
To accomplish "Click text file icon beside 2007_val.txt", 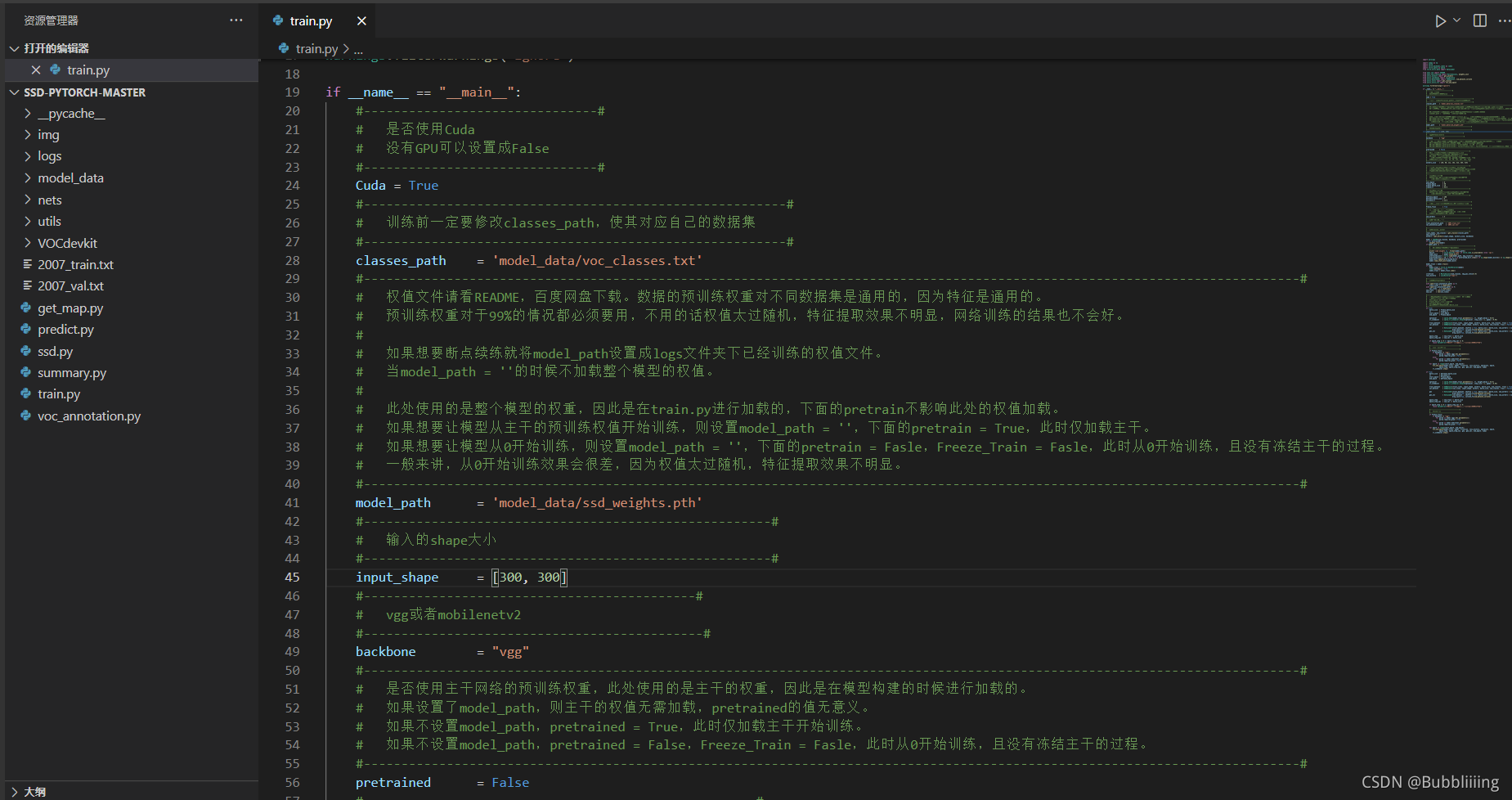I will 27,285.
